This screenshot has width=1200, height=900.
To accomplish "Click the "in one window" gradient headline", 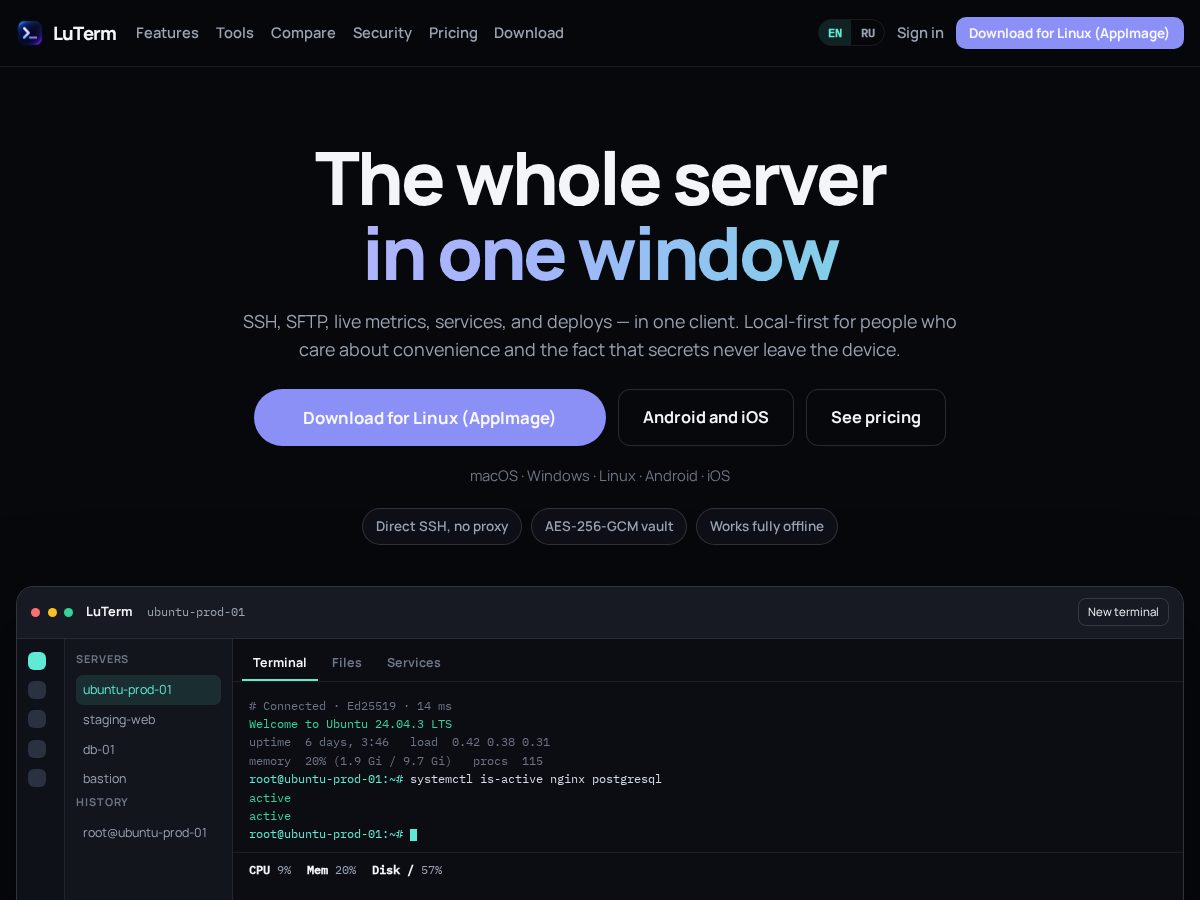I will (600, 255).
